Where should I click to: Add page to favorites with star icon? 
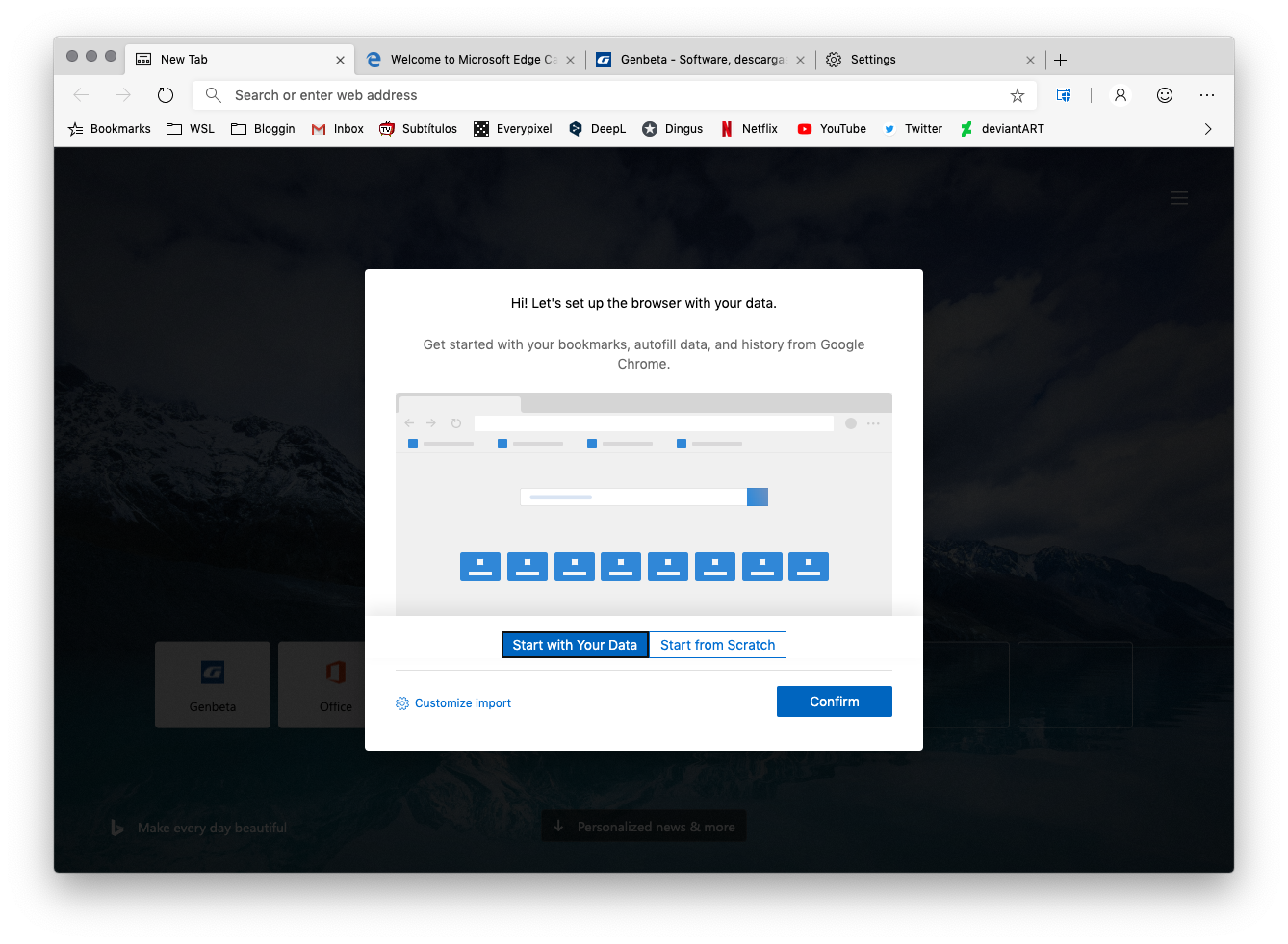pos(1018,95)
